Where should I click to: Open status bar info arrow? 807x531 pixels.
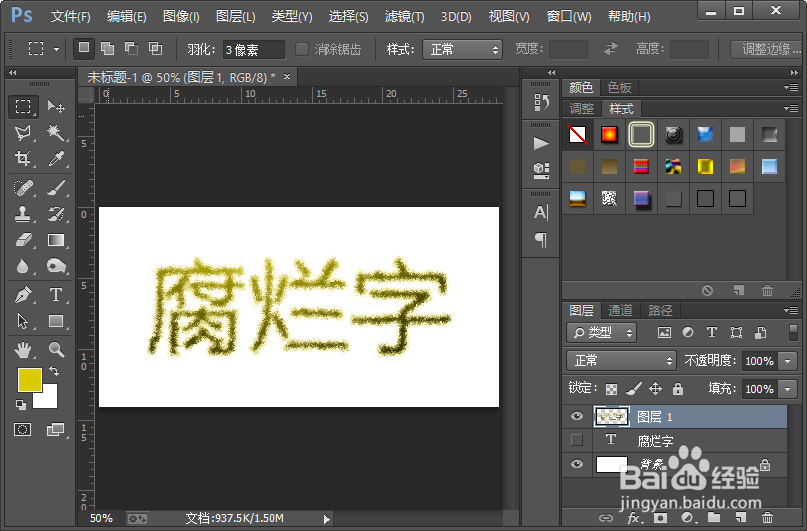pyautogui.click(x=326, y=519)
